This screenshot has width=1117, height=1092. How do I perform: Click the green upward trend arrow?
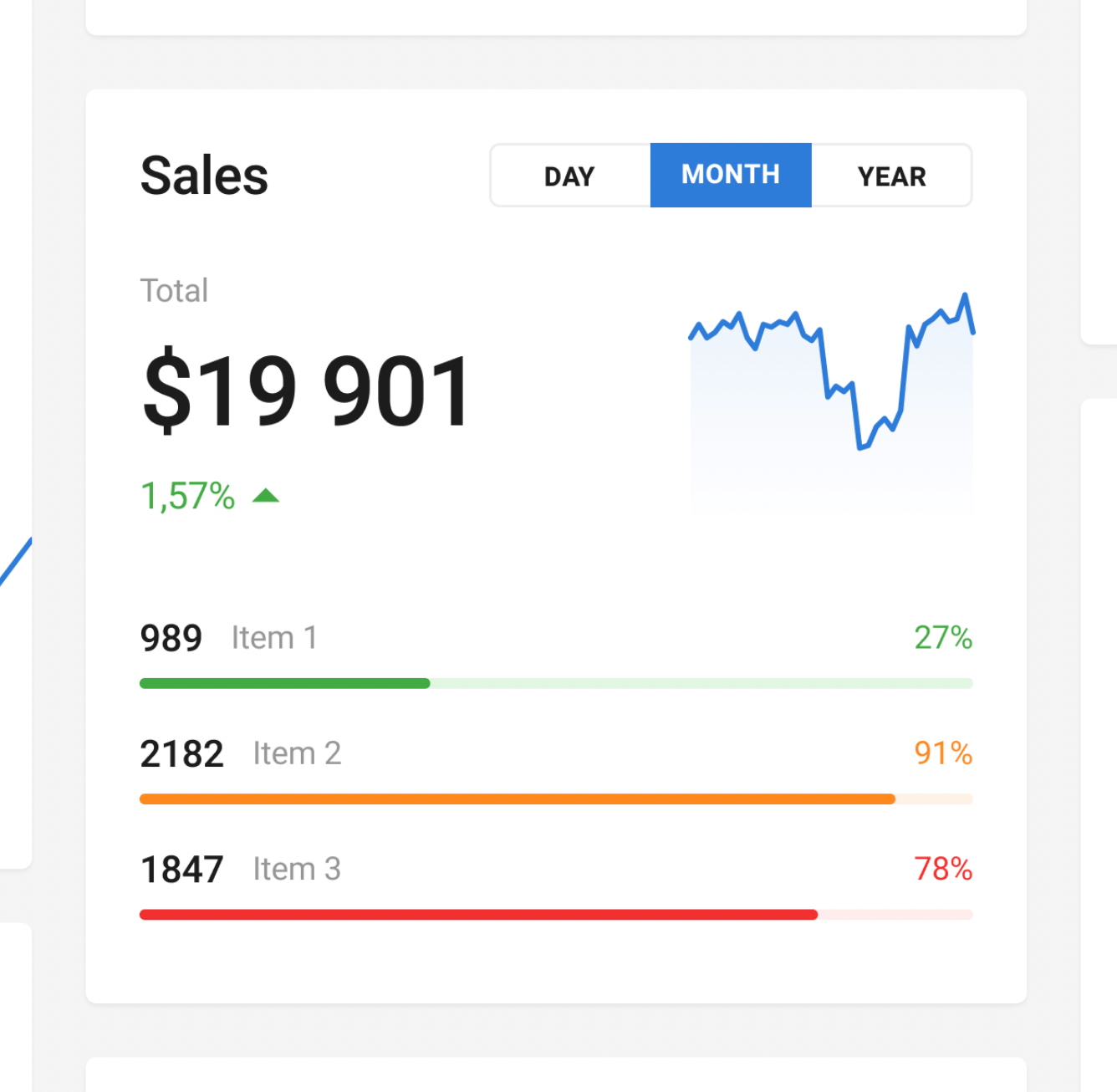click(266, 496)
